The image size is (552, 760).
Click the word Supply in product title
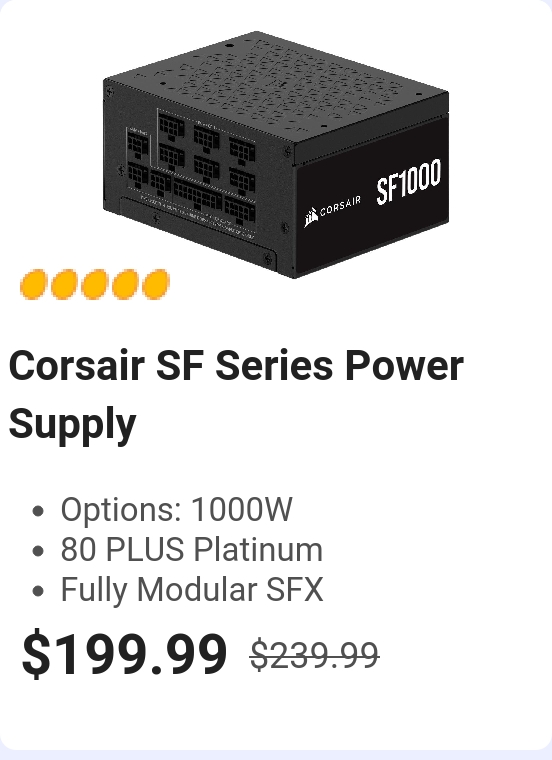click(72, 425)
